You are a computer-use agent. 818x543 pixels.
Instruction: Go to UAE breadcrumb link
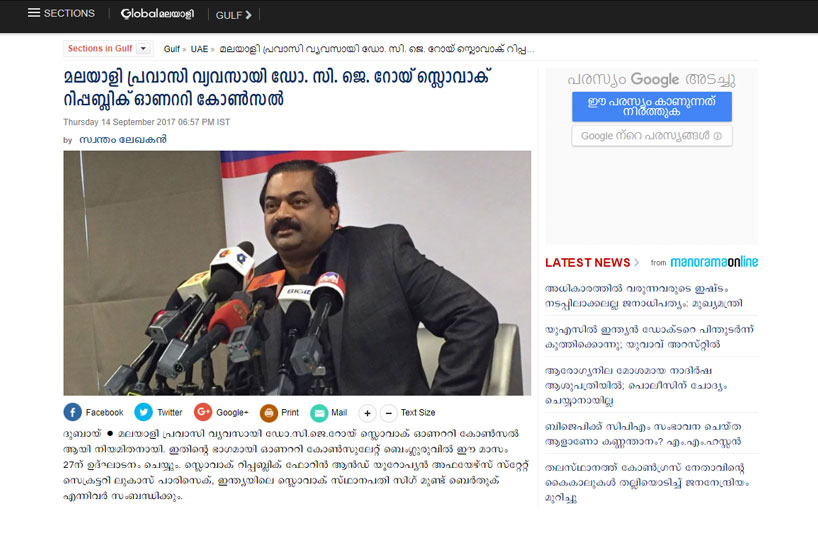(x=199, y=49)
